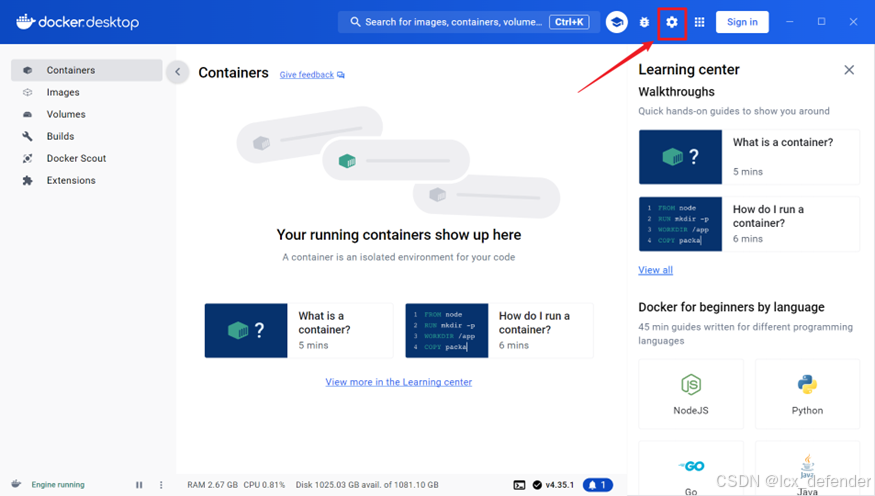Select the NodeJS beginner guide
Viewport: 875px width, 496px height.
[x=691, y=394]
